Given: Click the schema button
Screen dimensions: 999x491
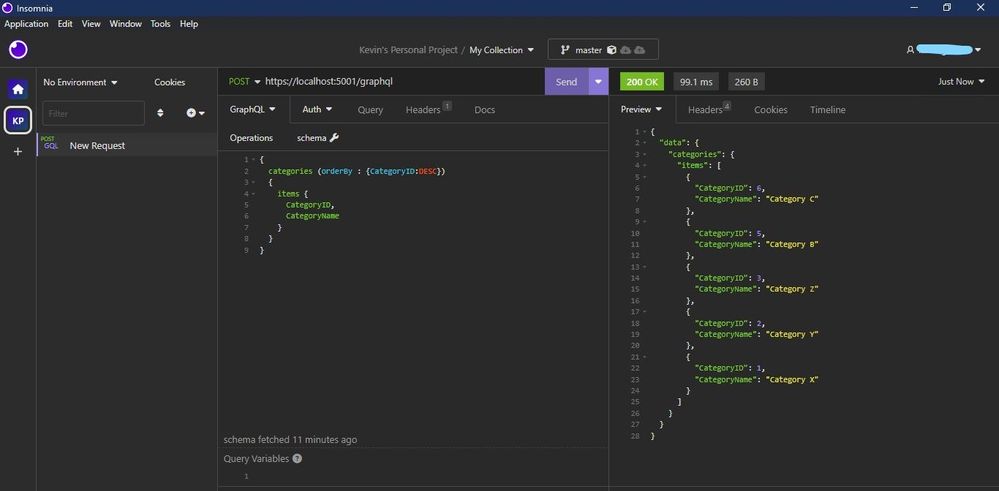Looking at the screenshot, I should pos(317,138).
